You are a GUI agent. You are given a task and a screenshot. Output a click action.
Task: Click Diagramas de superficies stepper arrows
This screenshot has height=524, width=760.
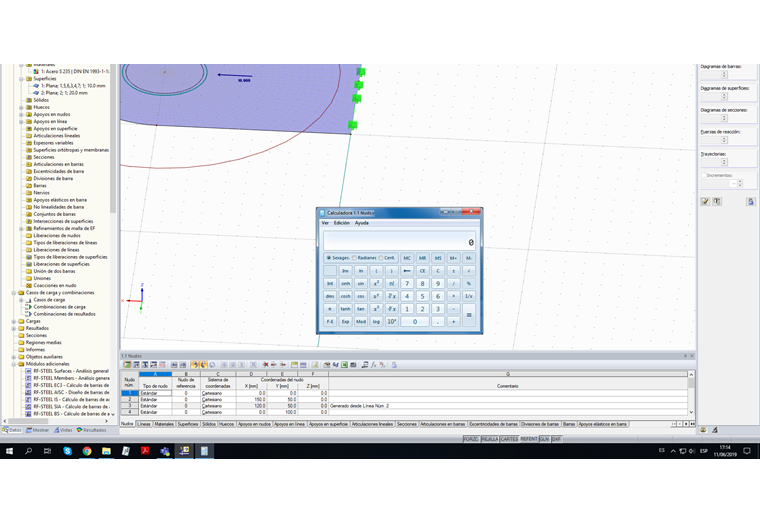pyautogui.click(x=724, y=96)
